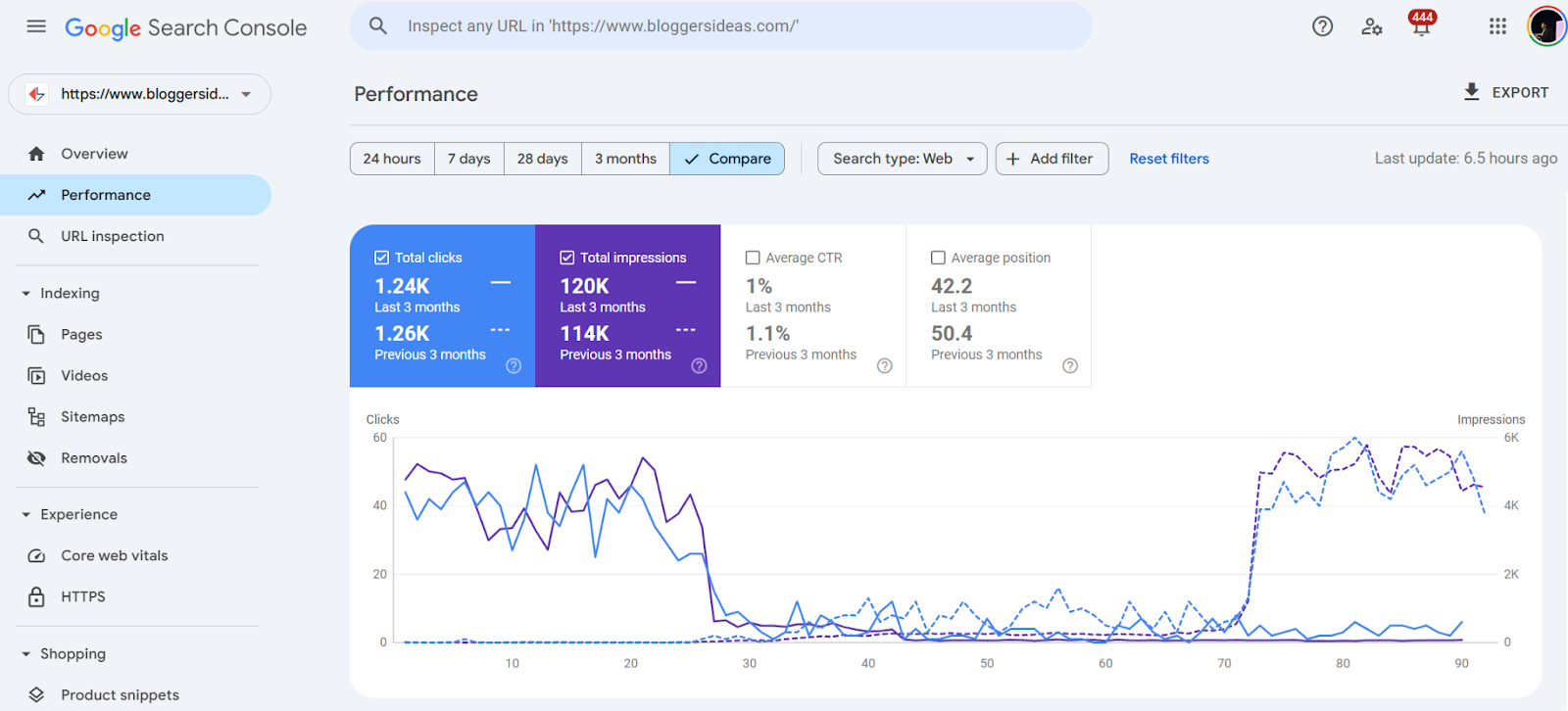Select the 3 months date range
Screen dimensions: 1568x711
click(x=626, y=159)
